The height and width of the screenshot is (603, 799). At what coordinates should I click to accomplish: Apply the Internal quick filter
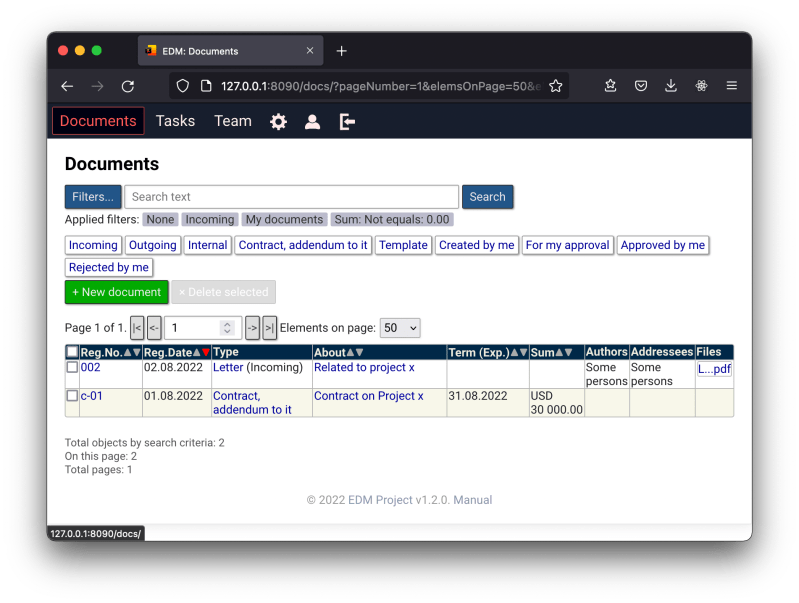click(x=207, y=245)
